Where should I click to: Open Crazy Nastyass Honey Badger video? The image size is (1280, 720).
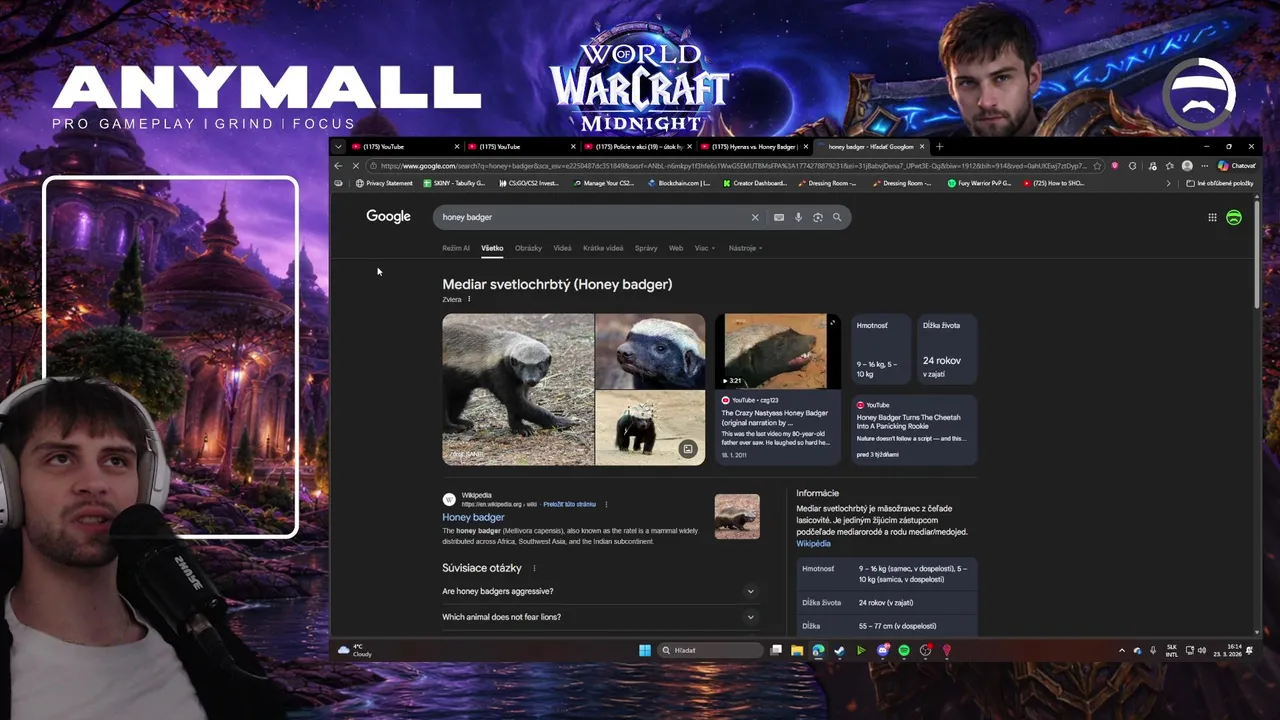click(778, 389)
